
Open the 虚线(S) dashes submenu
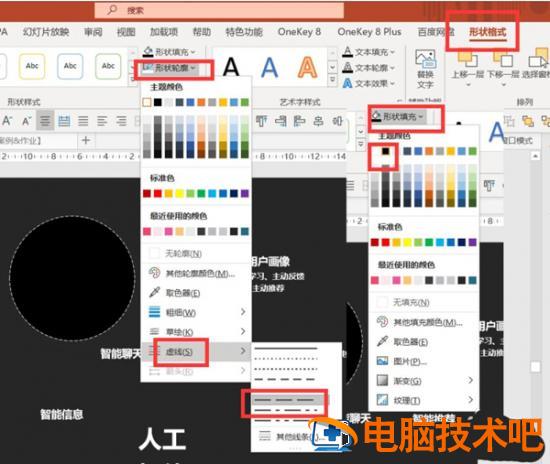pos(195,351)
